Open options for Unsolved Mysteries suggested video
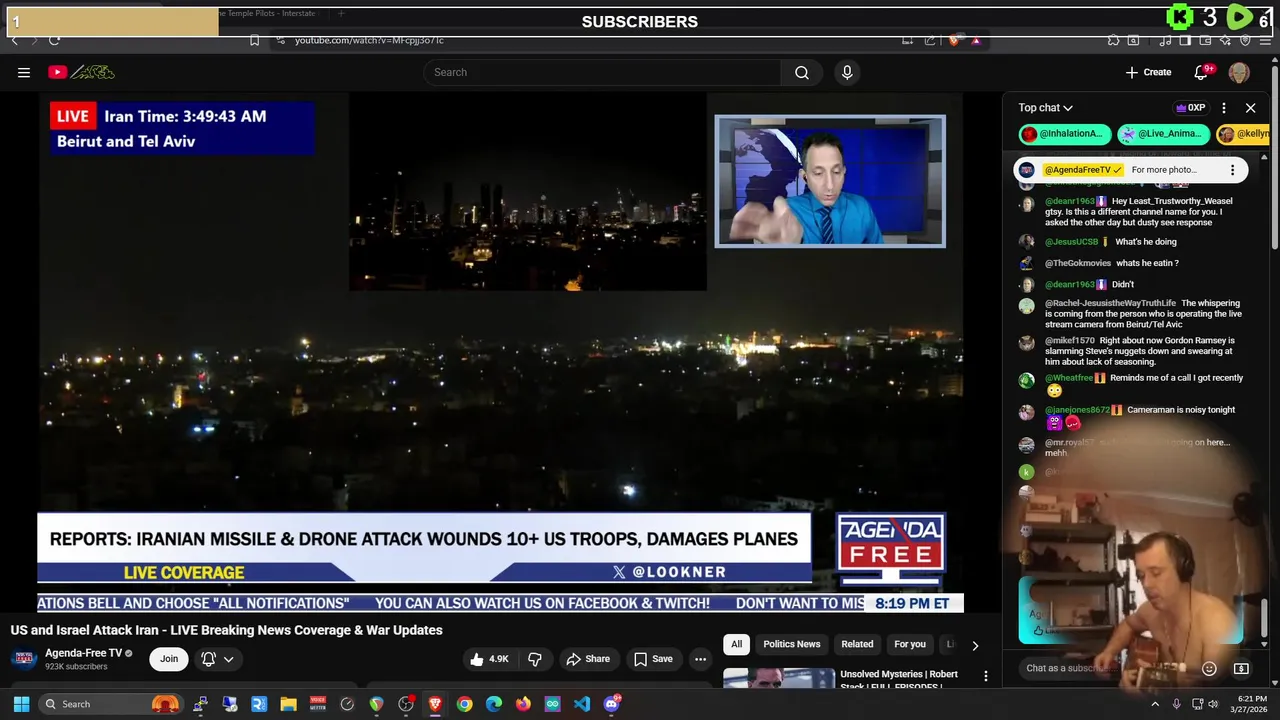Viewport: 1280px width, 720px height. point(986,677)
